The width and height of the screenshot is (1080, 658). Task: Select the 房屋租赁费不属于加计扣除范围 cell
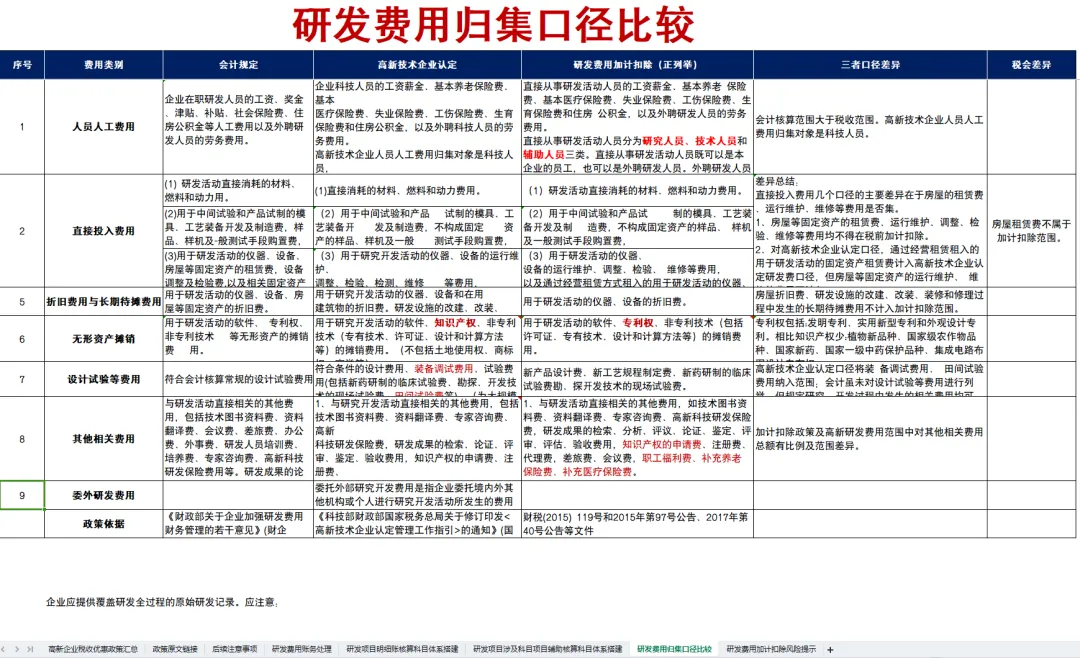1031,231
